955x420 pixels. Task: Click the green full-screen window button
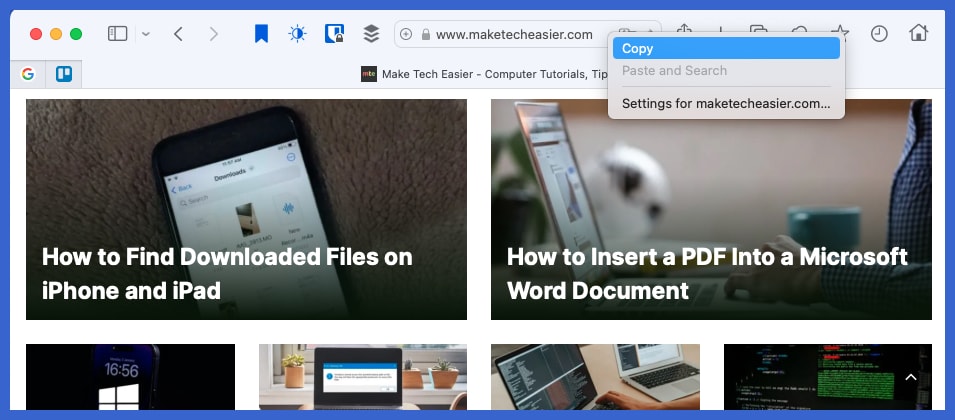point(76,34)
